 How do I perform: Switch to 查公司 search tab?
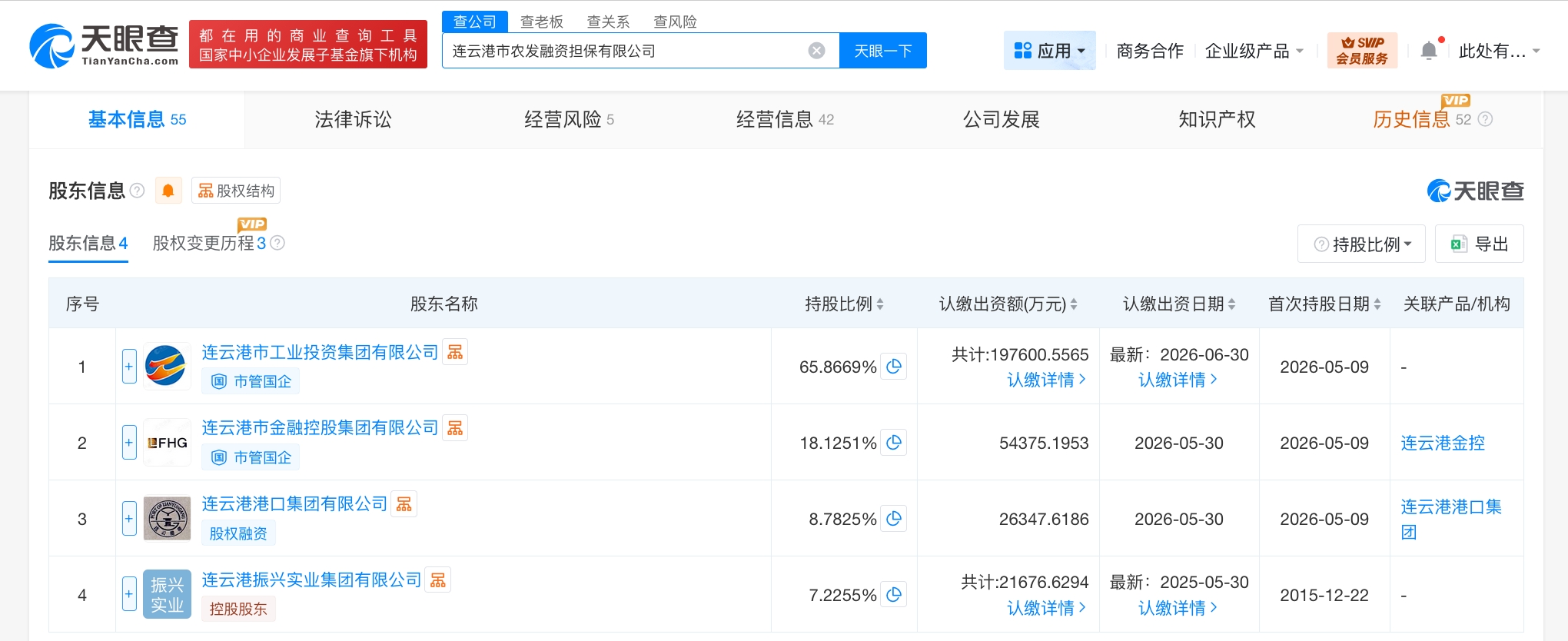click(x=475, y=22)
